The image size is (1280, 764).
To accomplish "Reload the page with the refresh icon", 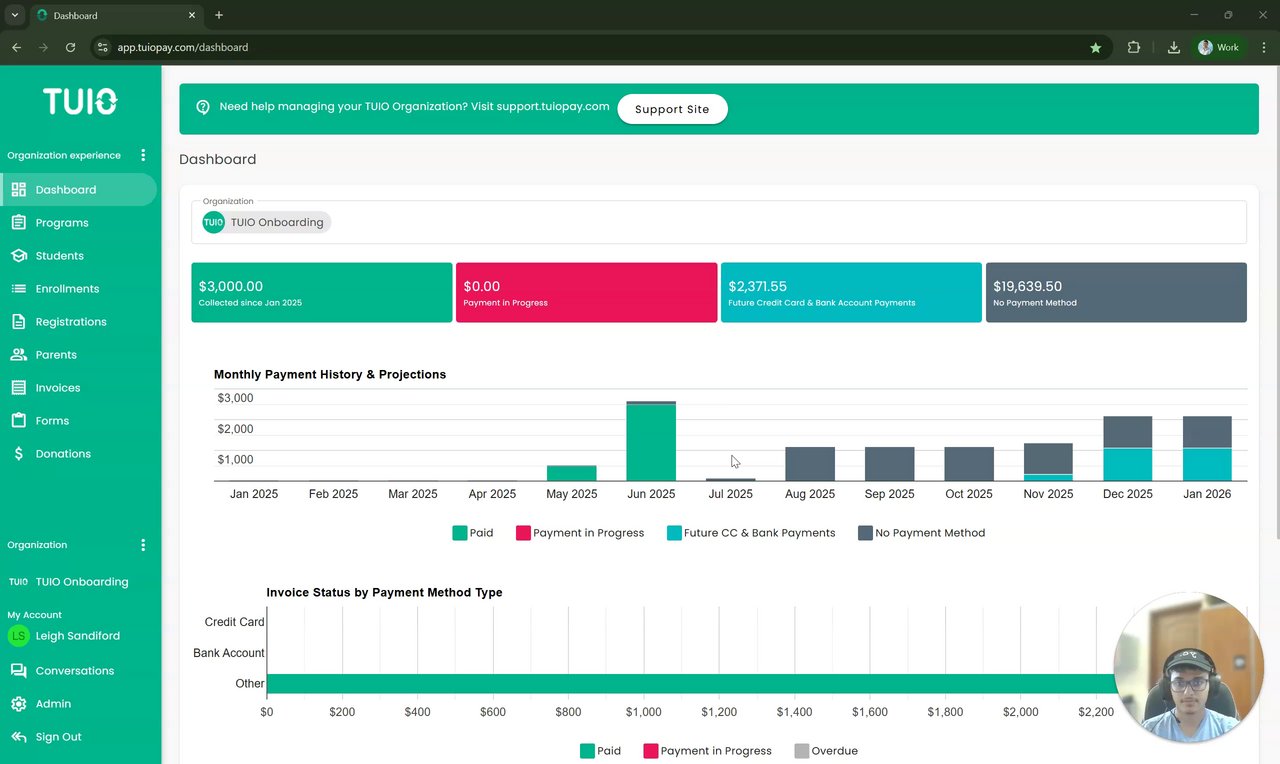I will [70, 47].
